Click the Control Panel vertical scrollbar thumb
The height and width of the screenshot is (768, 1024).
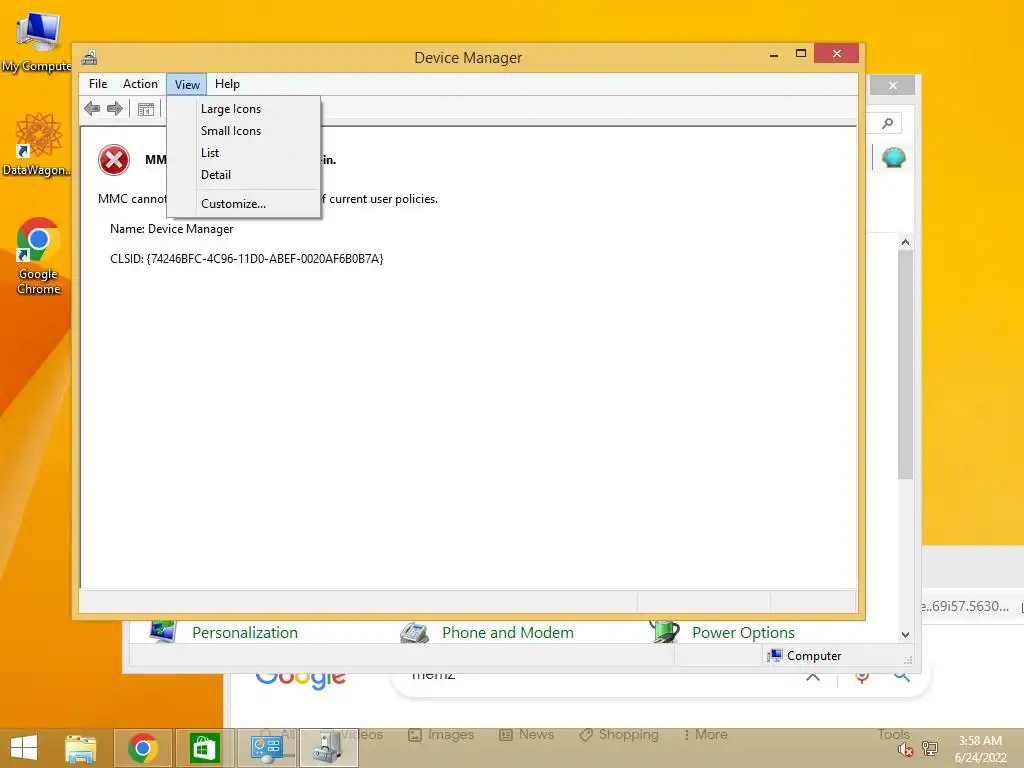click(905, 364)
